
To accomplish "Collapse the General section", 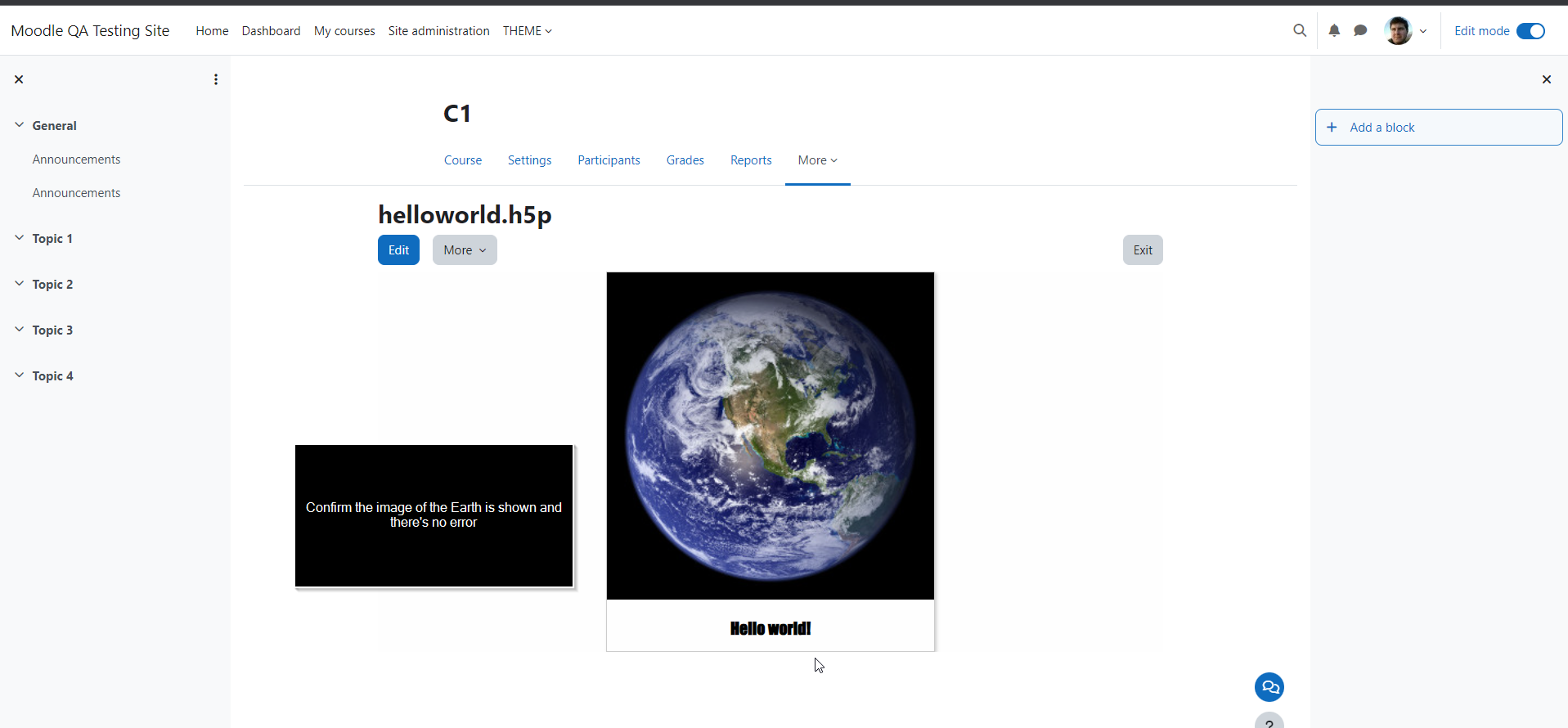I will [19, 125].
